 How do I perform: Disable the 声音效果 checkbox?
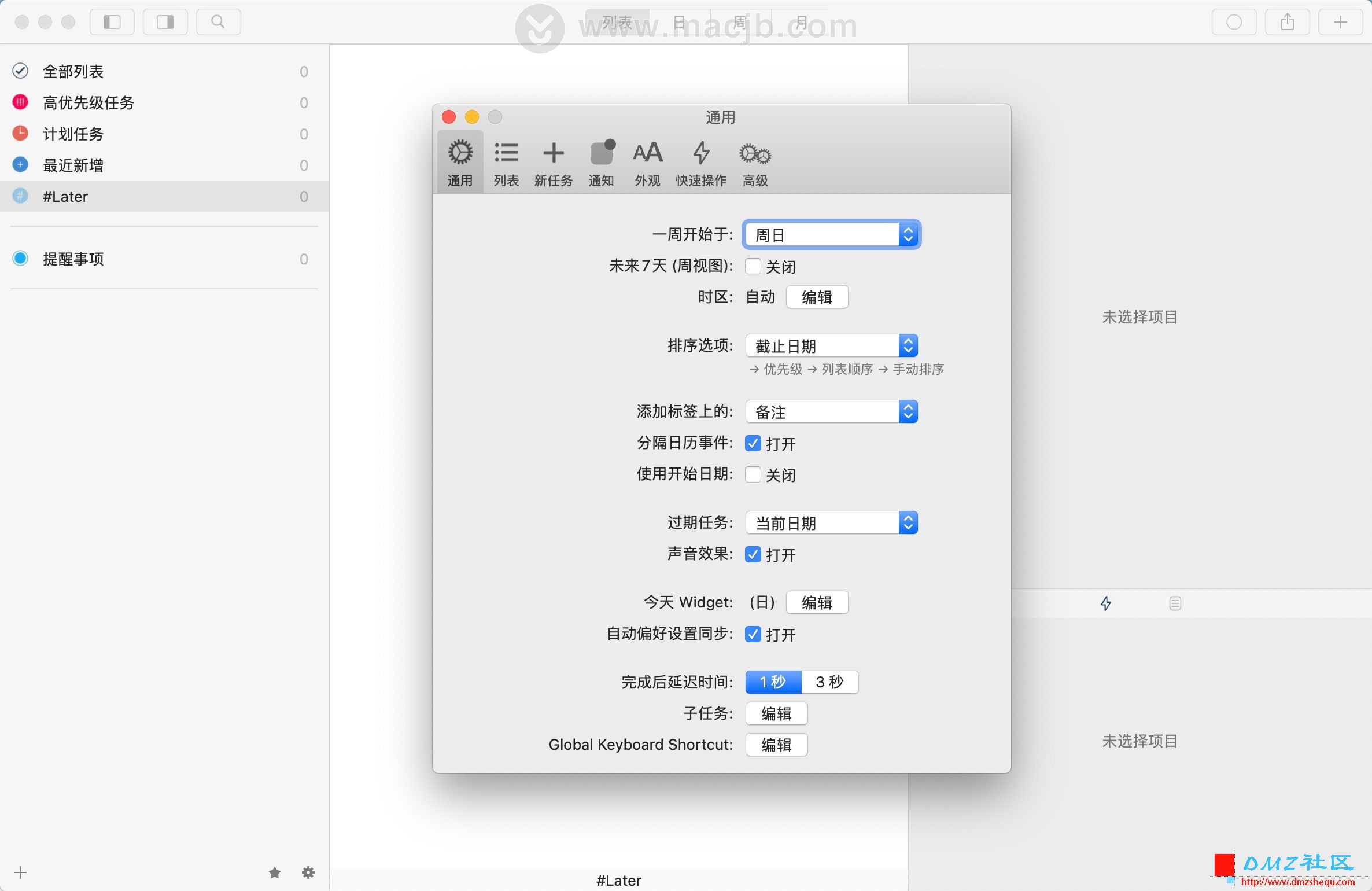[x=753, y=554]
